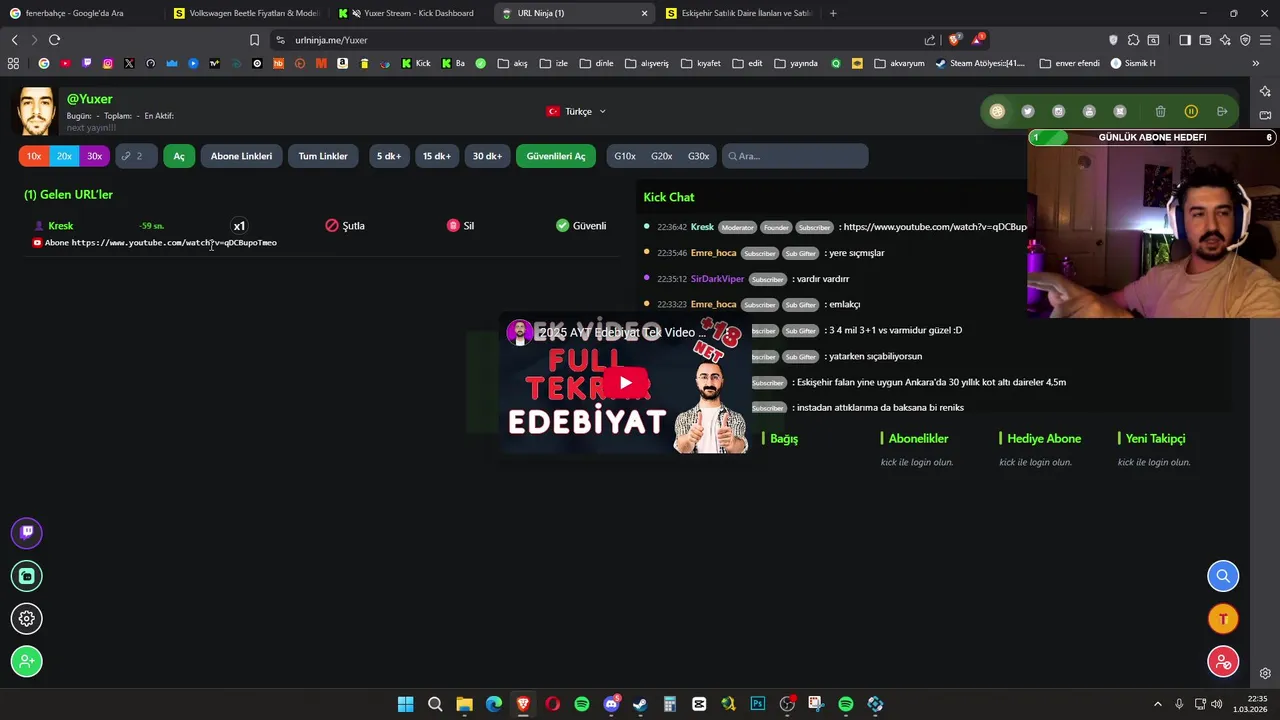The width and height of the screenshot is (1280, 720).
Task: Click the blue magnifier floating button
Action: 1223,576
